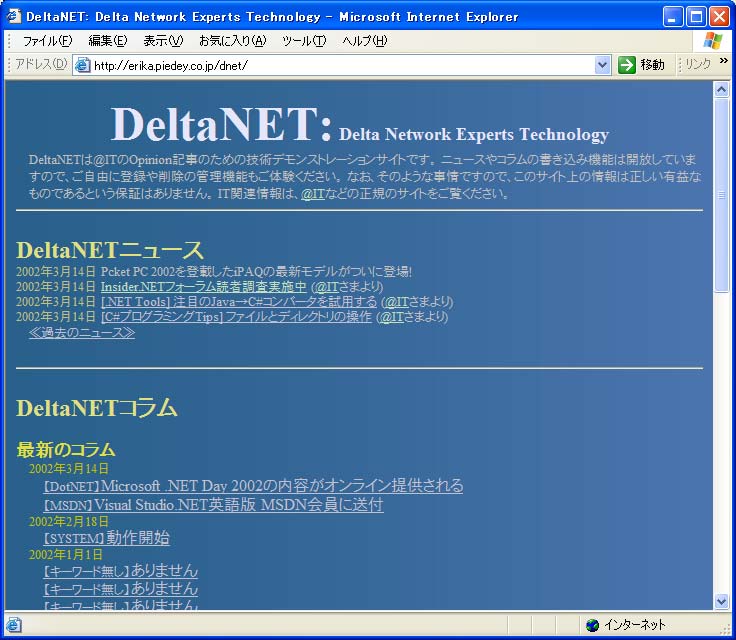Minimize the Internet Explorer window
The height and width of the screenshot is (640, 736).
coord(673,17)
